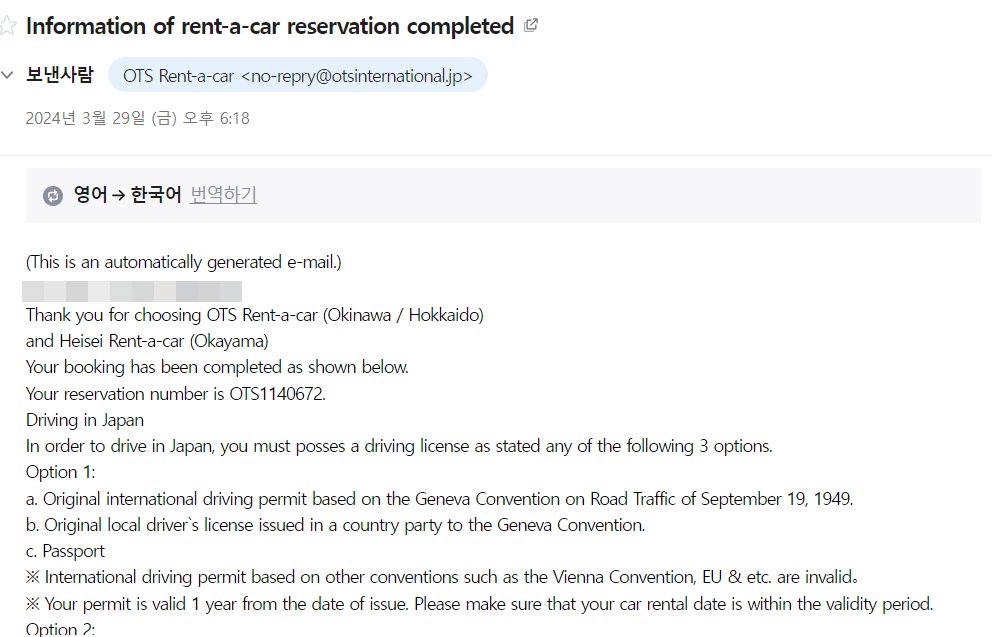Open the email in a new window
Screen dimensions: 992x637
tap(531, 26)
